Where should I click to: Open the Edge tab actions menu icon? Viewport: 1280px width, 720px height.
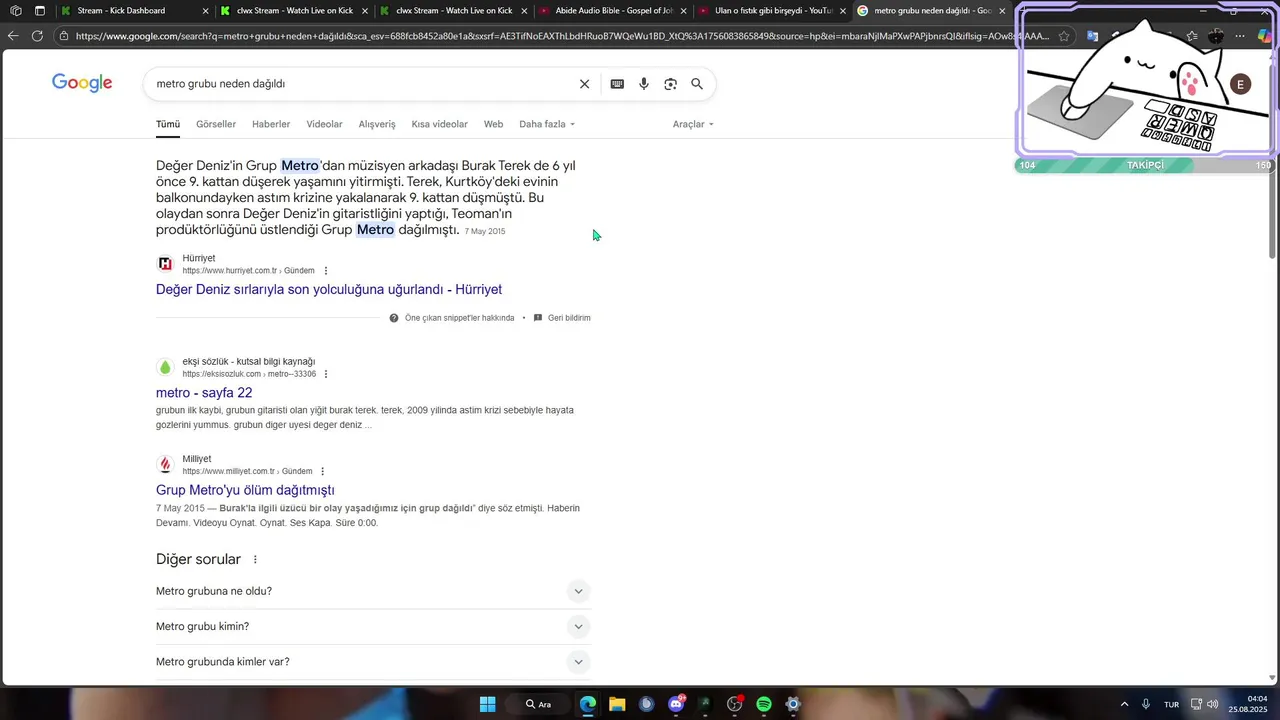(40, 11)
